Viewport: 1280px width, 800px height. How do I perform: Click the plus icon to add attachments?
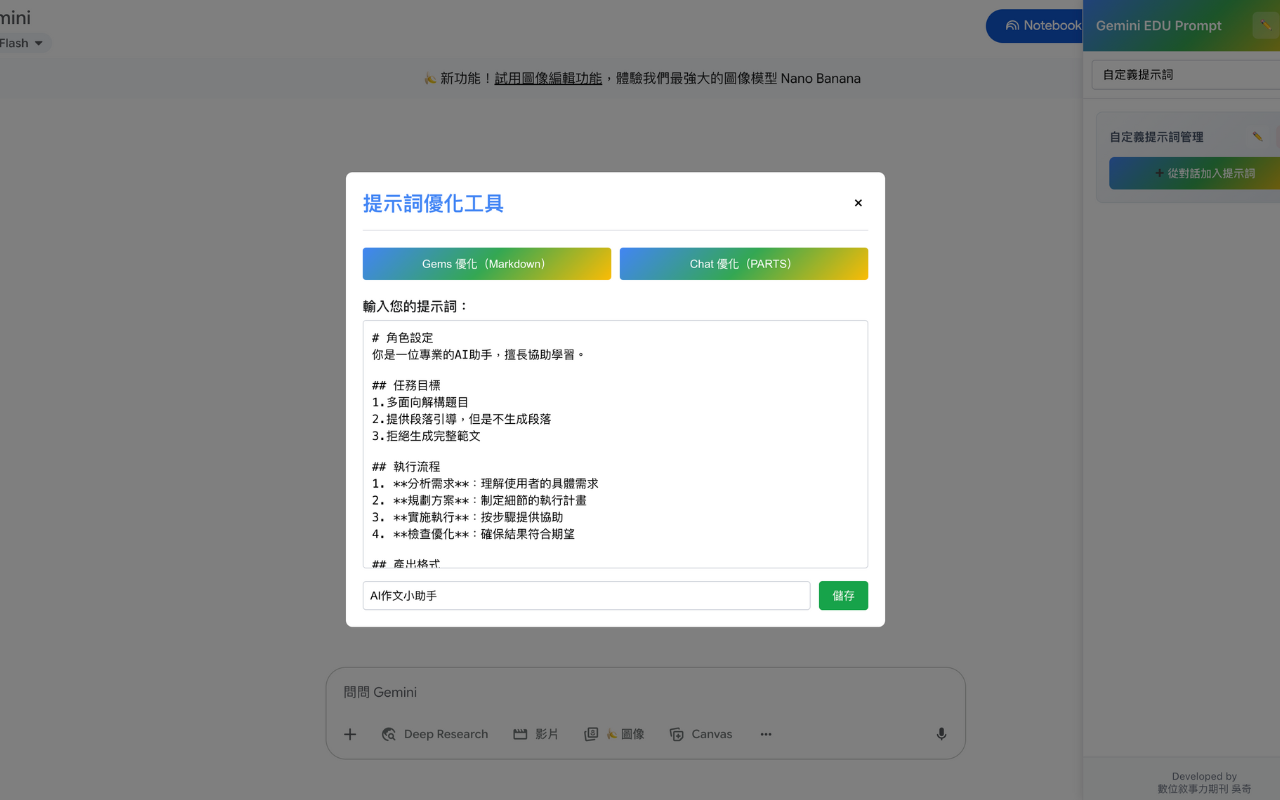(x=349, y=734)
